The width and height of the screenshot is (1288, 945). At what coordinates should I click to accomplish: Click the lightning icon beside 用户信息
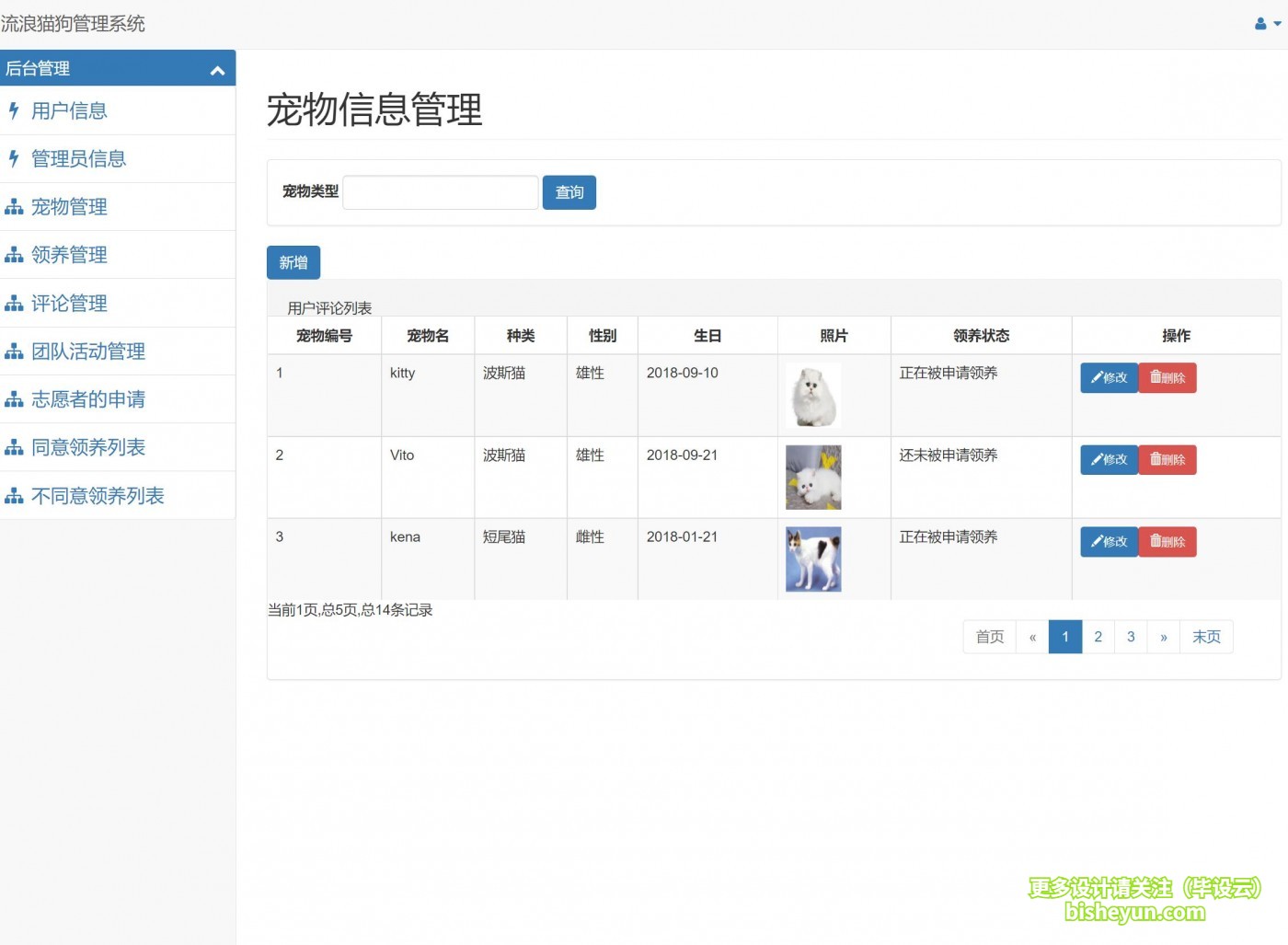14,111
